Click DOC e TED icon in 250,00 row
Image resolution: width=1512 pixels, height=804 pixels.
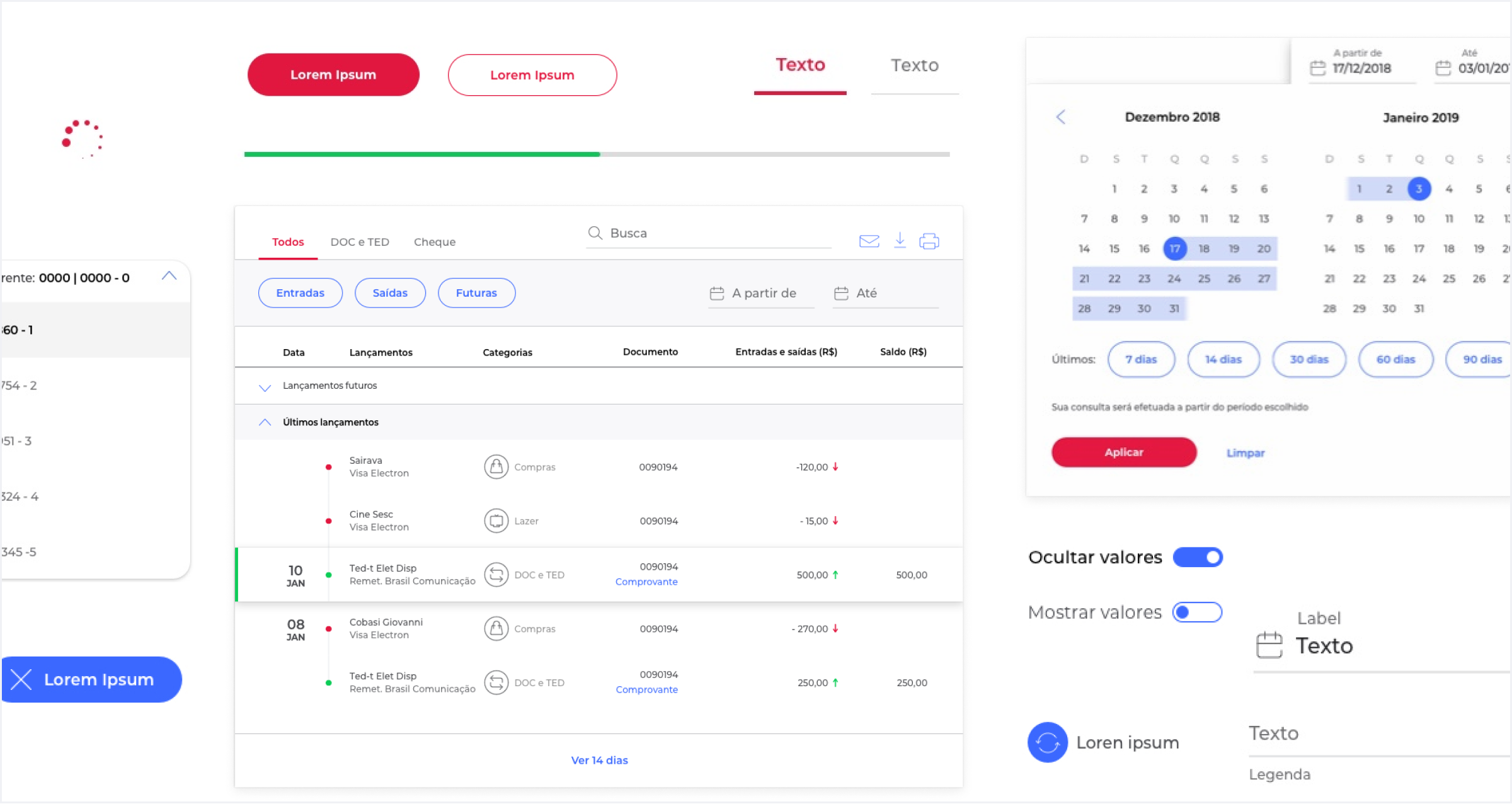(x=496, y=682)
